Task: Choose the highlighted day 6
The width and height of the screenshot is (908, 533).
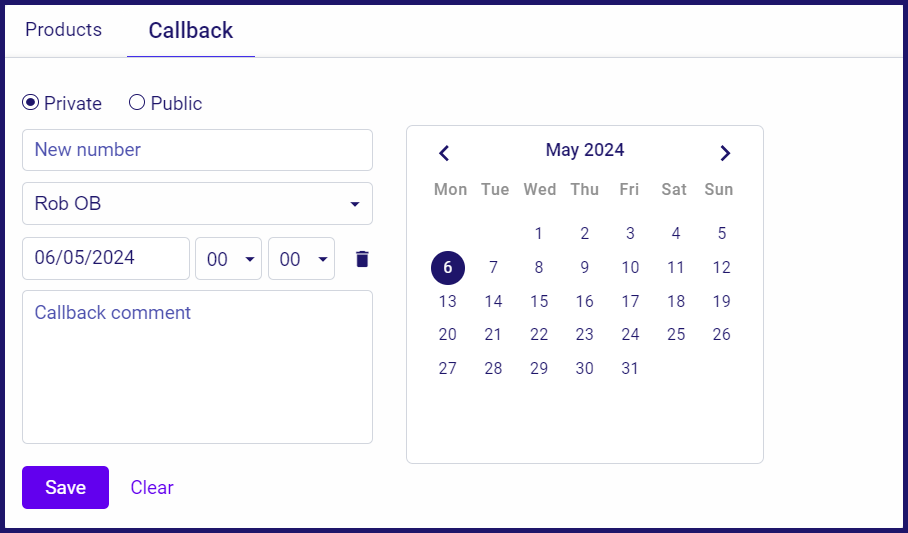Action: point(448,268)
